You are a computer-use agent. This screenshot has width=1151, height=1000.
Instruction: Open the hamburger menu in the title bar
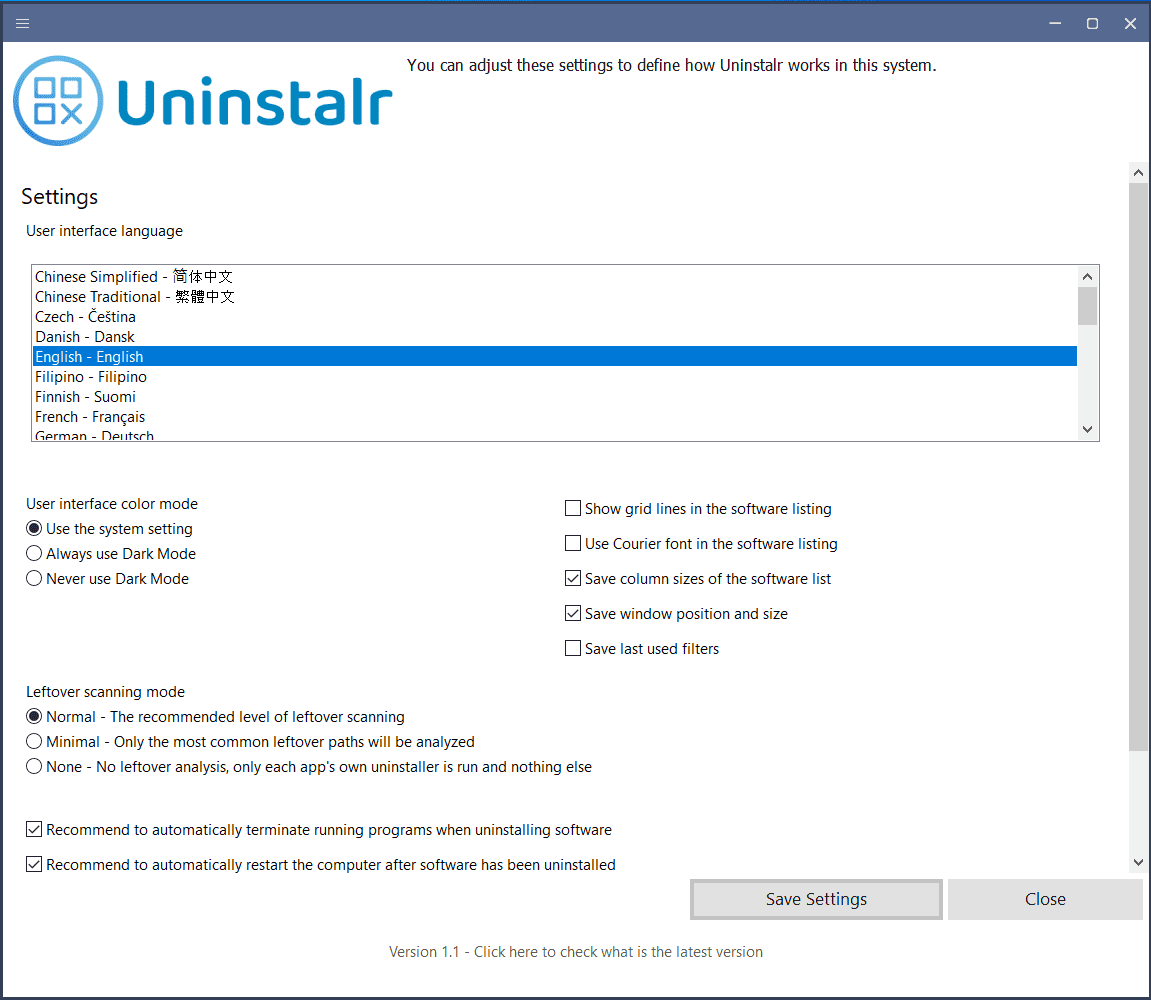point(22,23)
